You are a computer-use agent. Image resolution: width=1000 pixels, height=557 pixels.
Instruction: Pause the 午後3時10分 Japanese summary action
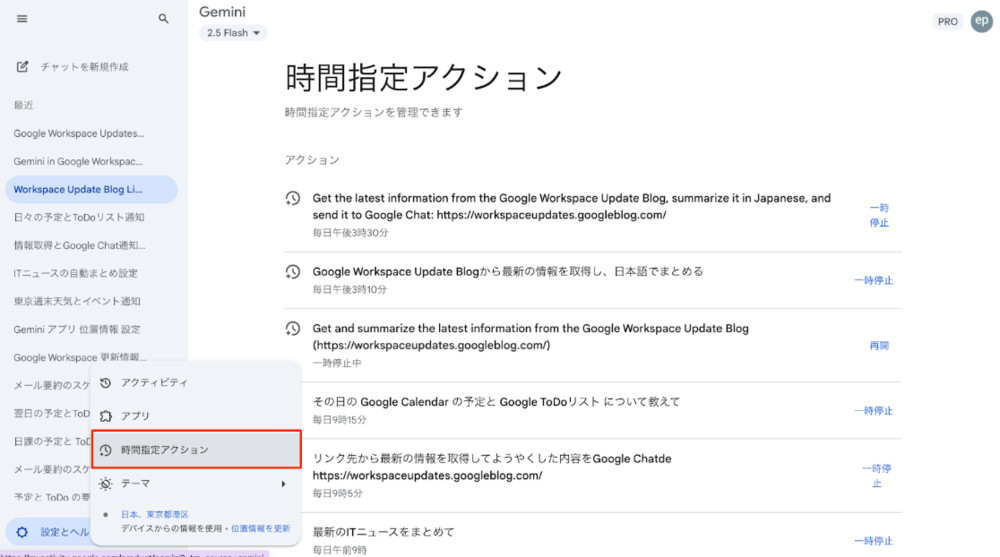[x=874, y=280]
